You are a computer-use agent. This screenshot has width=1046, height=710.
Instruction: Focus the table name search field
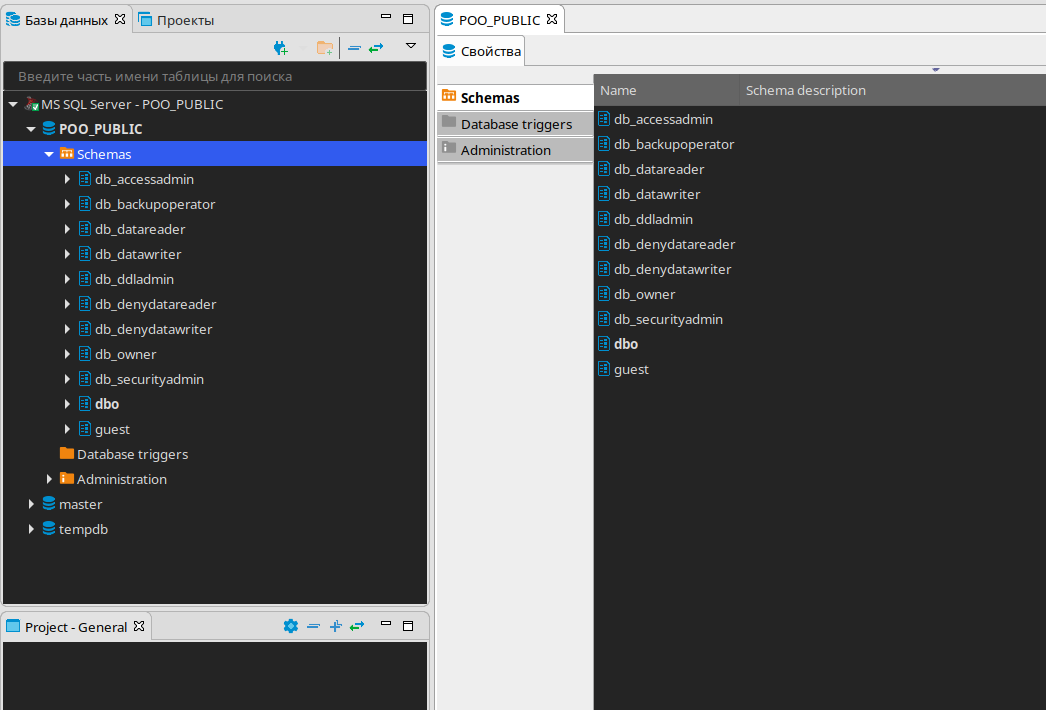coord(215,76)
